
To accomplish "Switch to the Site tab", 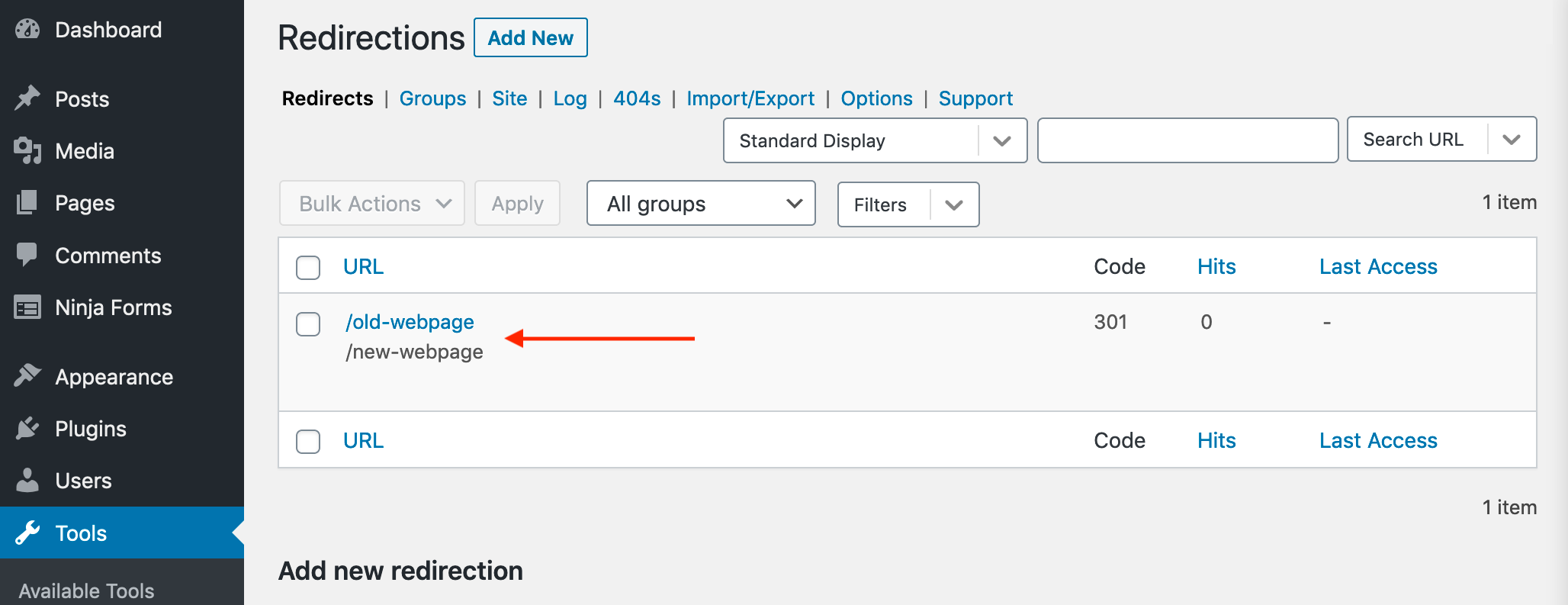I will [509, 98].
